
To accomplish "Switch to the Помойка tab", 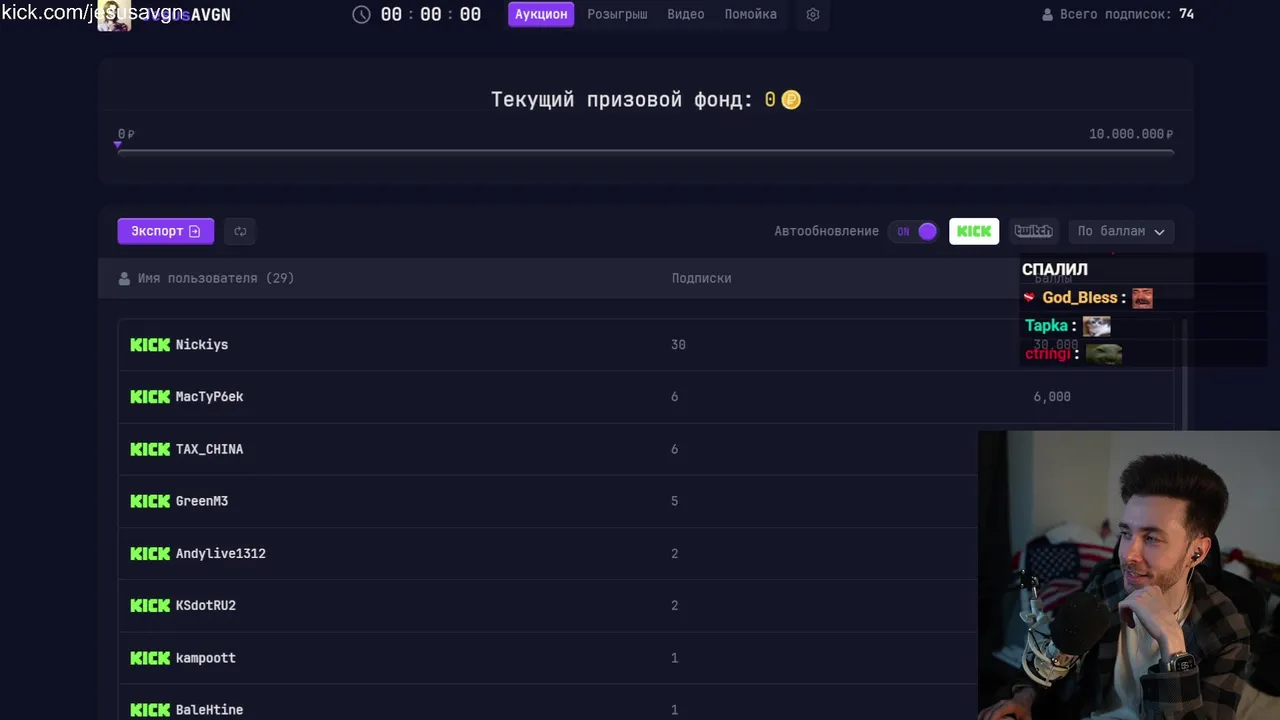I will point(751,14).
